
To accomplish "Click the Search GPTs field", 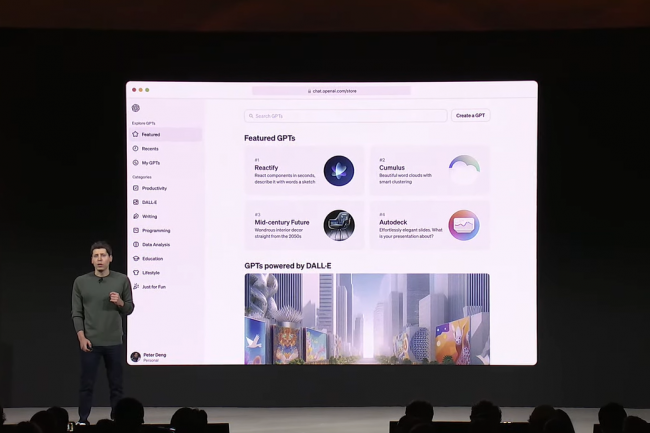I will pyautogui.click(x=346, y=116).
